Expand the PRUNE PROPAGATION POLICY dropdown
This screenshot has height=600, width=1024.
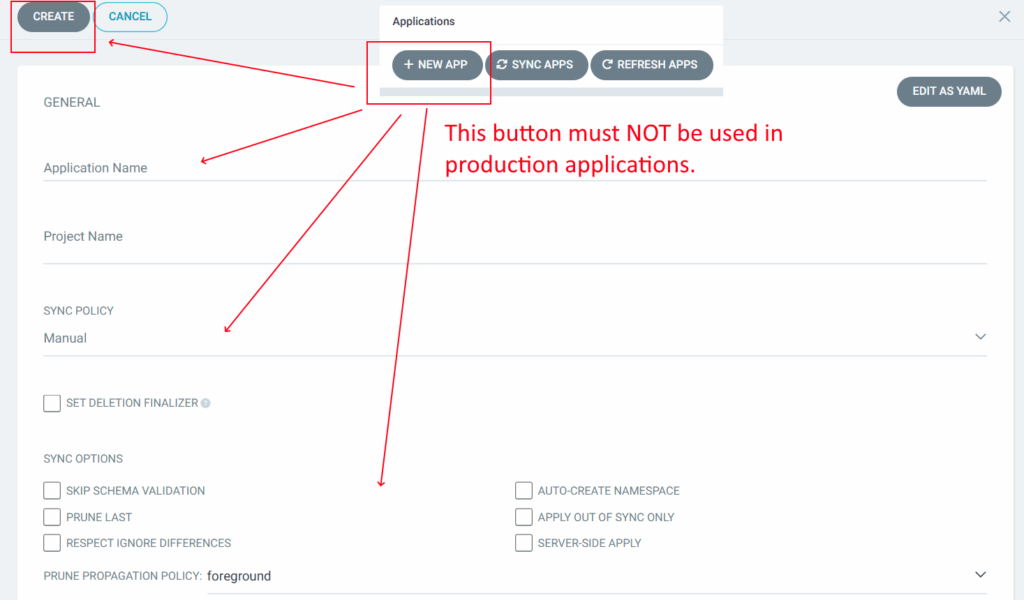[979, 575]
